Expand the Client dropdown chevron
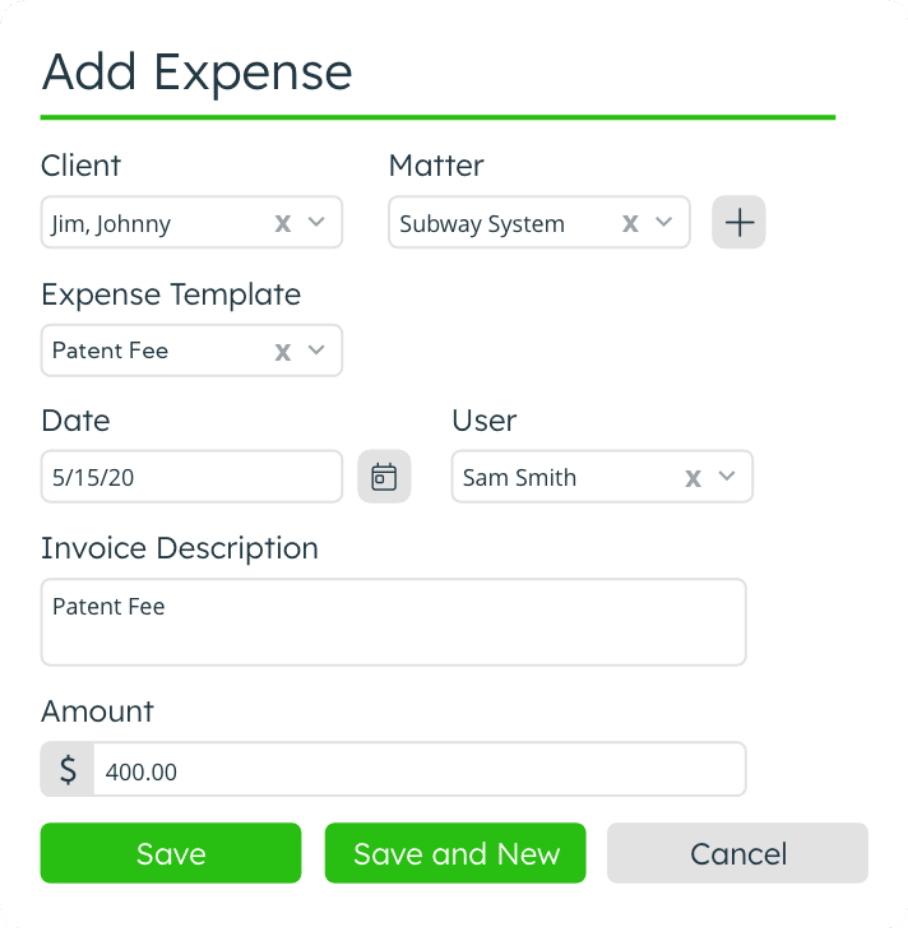 317,222
